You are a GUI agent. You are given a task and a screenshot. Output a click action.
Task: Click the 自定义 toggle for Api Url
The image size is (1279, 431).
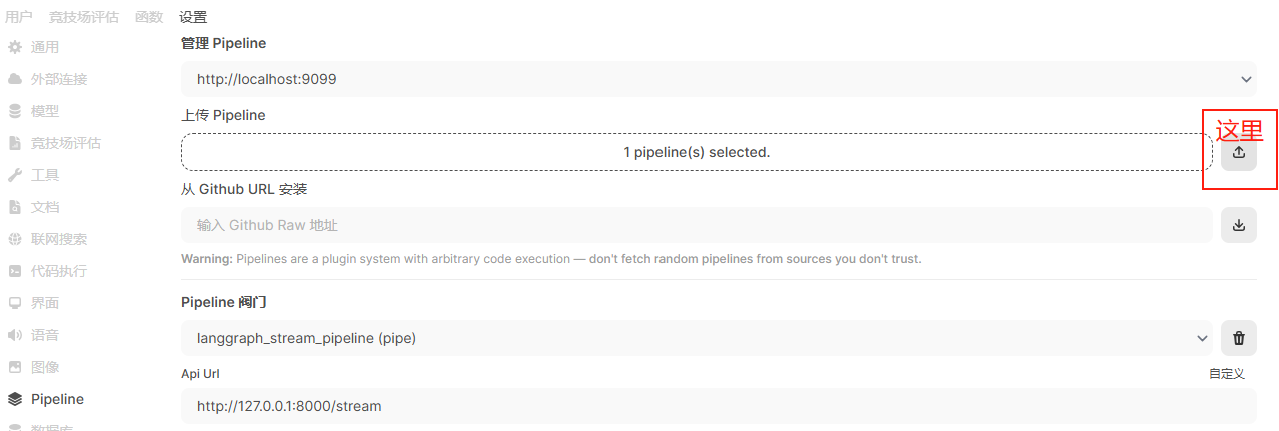tap(1226, 374)
